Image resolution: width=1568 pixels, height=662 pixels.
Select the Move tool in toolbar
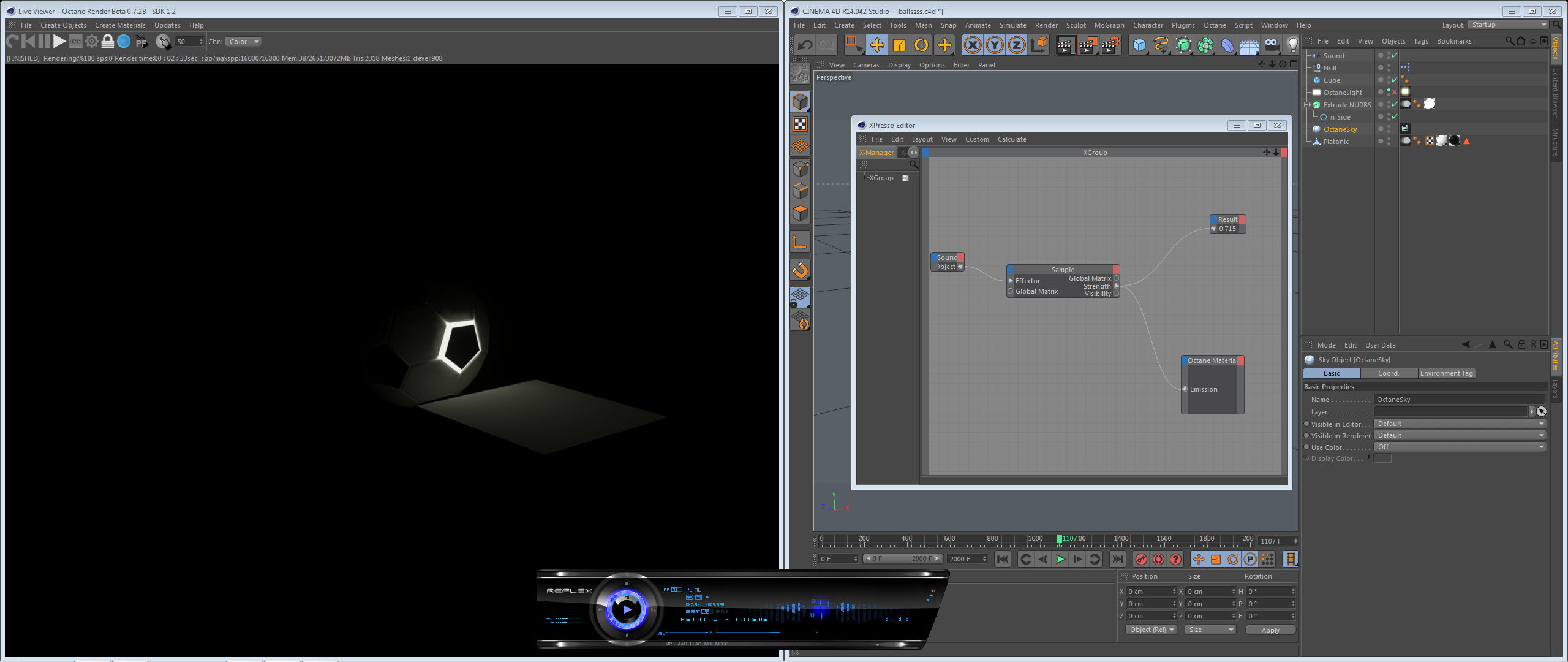click(x=876, y=45)
